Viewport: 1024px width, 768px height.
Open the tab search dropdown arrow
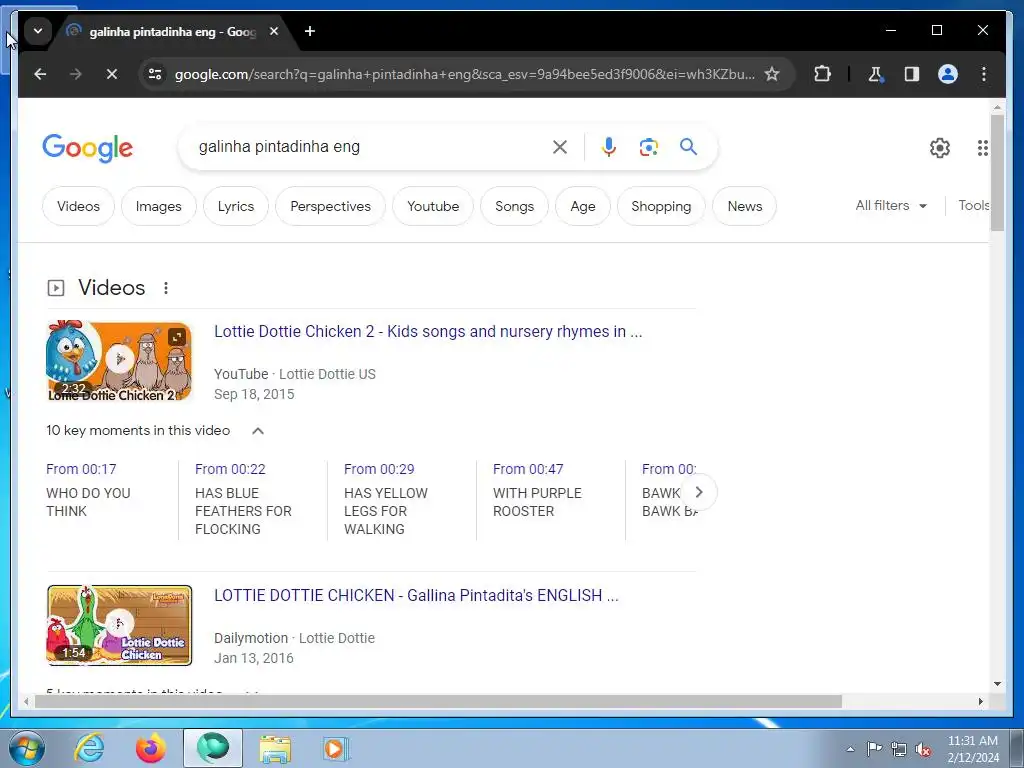38,31
